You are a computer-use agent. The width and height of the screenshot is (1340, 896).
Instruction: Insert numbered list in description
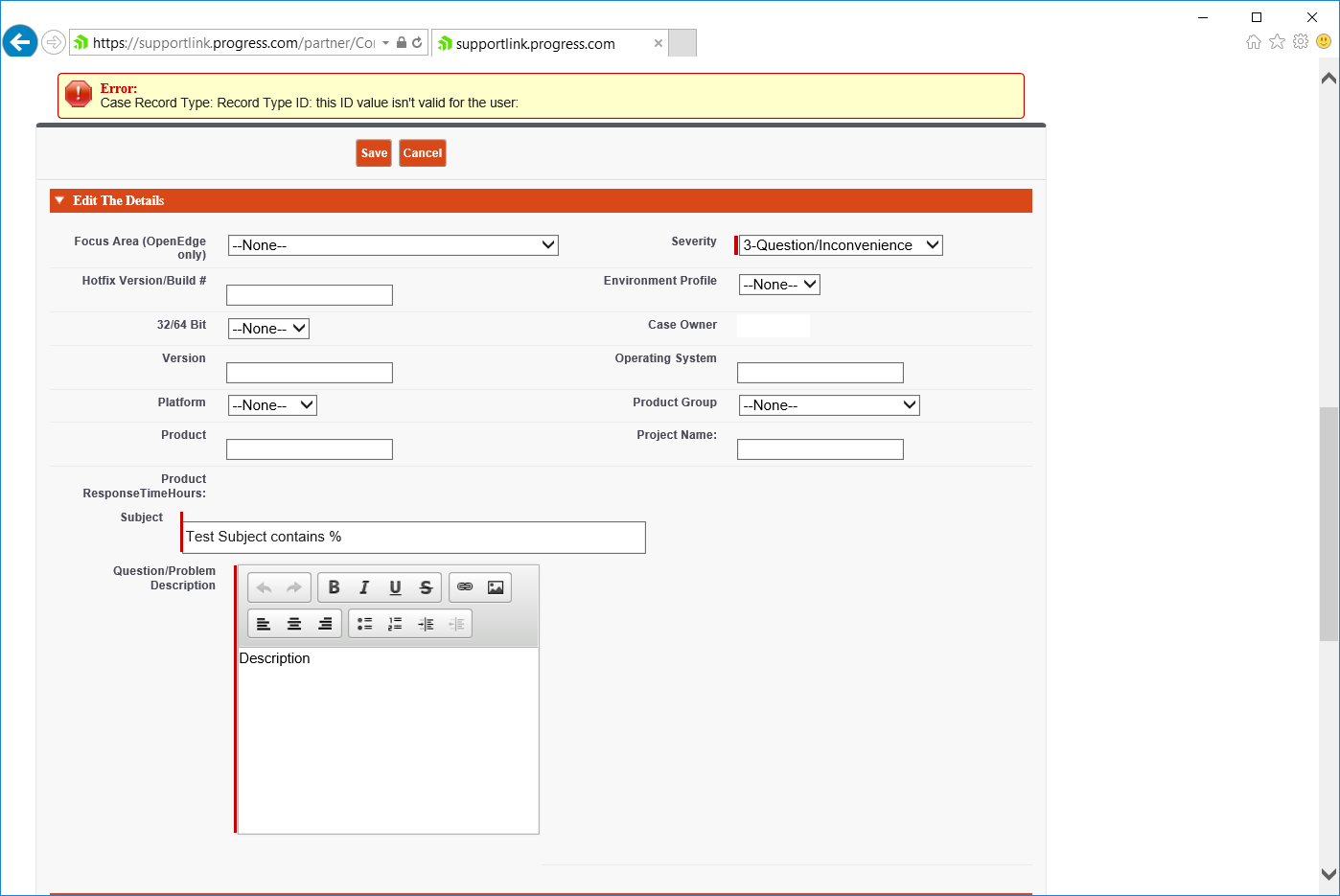tap(395, 624)
